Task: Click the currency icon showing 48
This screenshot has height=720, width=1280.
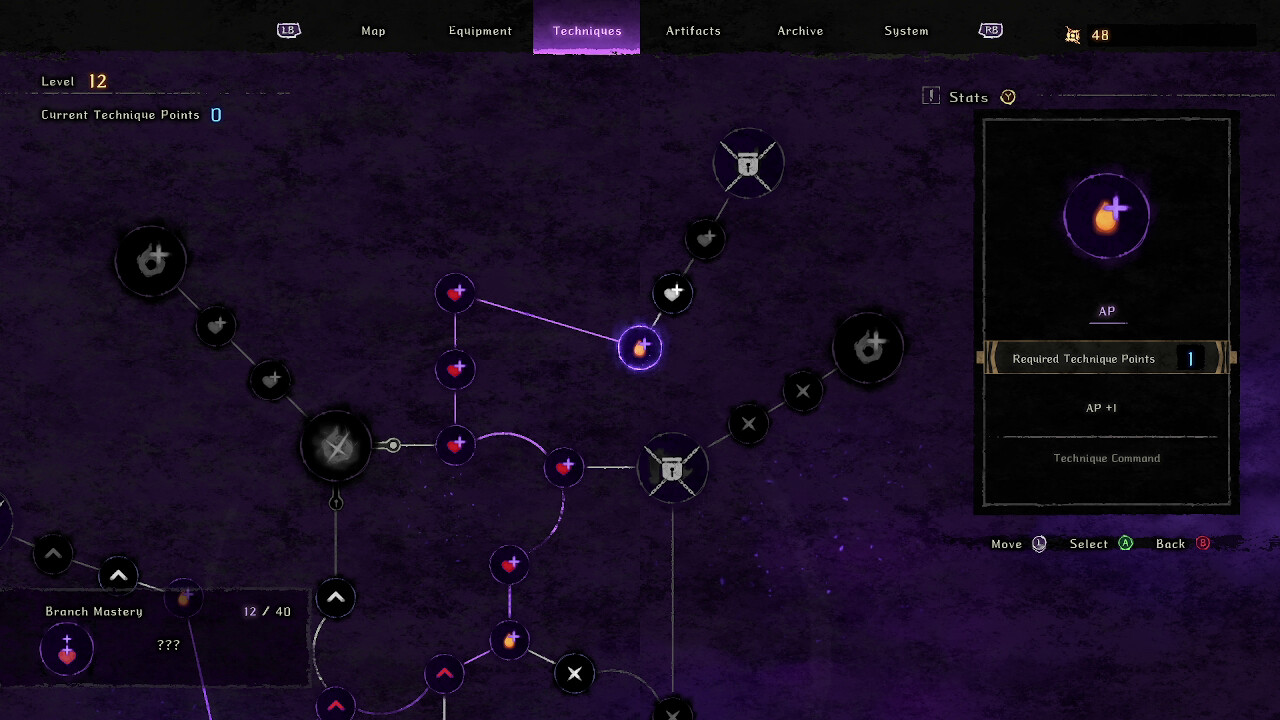Action: [1073, 35]
